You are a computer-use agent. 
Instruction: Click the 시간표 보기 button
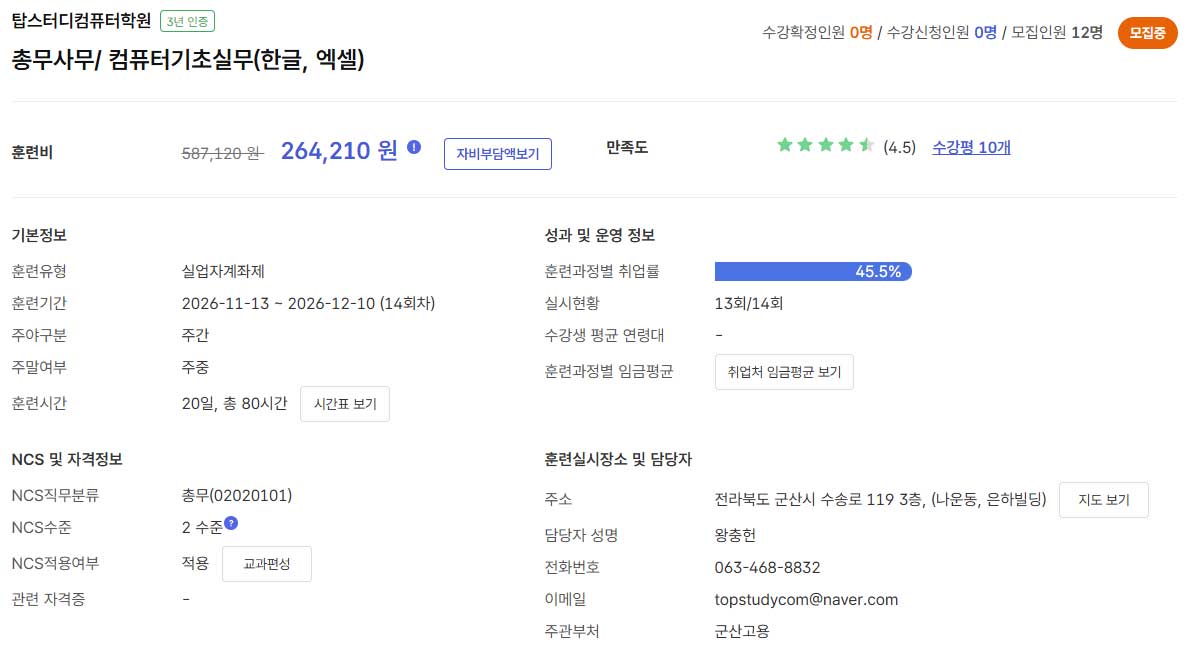[x=345, y=404]
